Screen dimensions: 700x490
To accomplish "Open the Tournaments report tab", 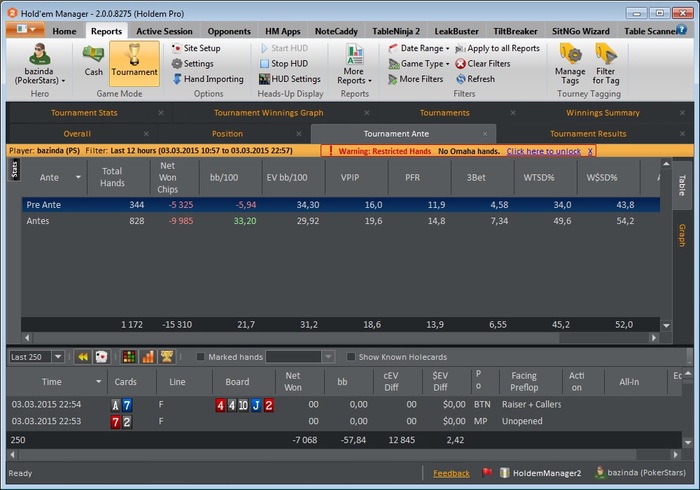I will coord(444,113).
